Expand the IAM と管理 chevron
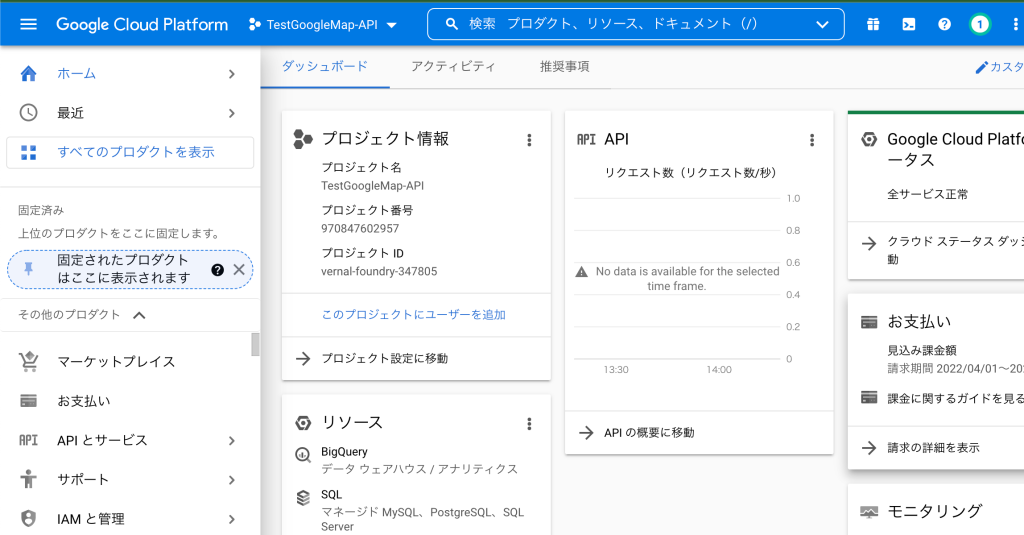Screen dimensions: 1024x535 point(232,519)
